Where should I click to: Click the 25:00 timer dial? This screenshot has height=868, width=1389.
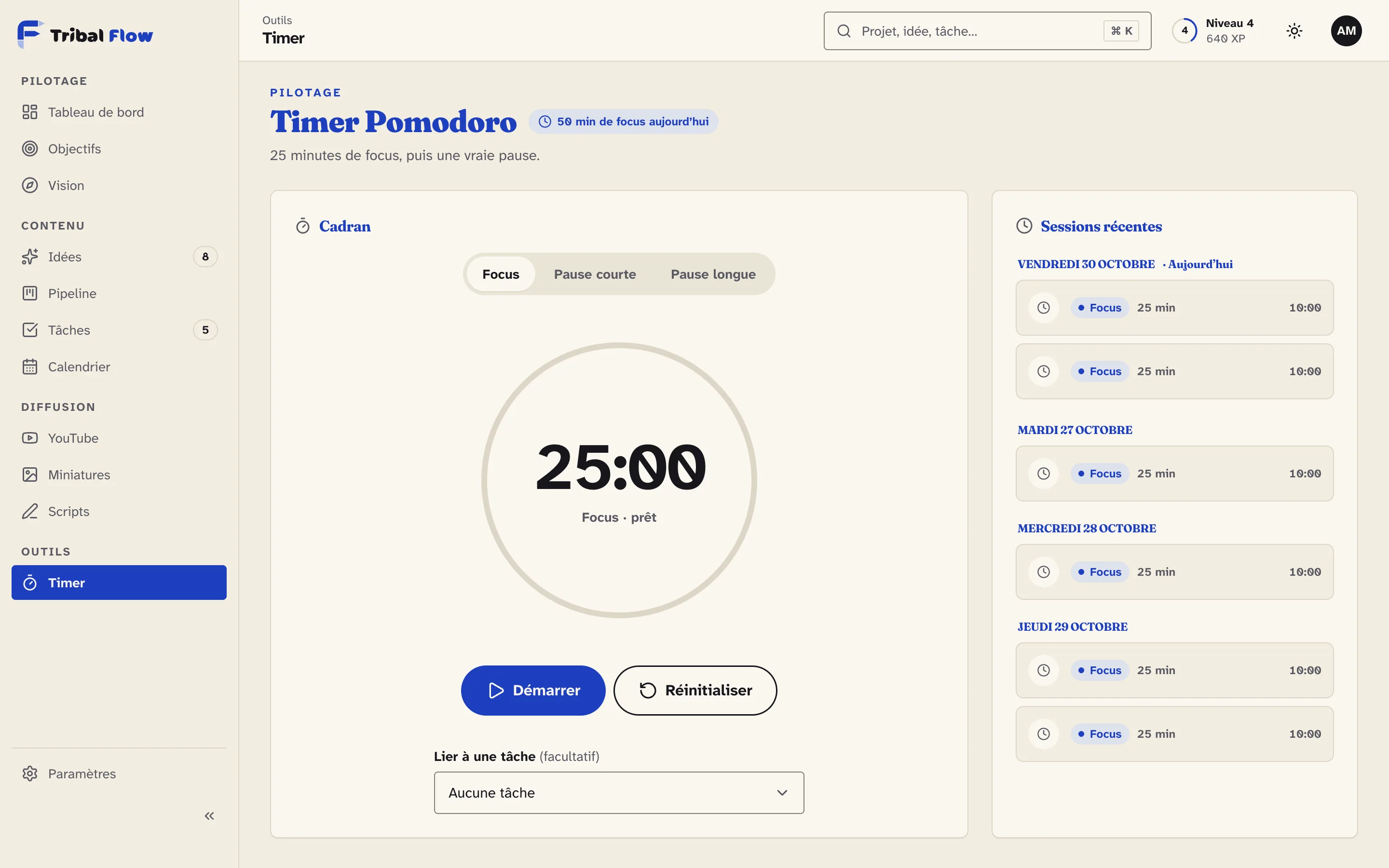[619, 480]
